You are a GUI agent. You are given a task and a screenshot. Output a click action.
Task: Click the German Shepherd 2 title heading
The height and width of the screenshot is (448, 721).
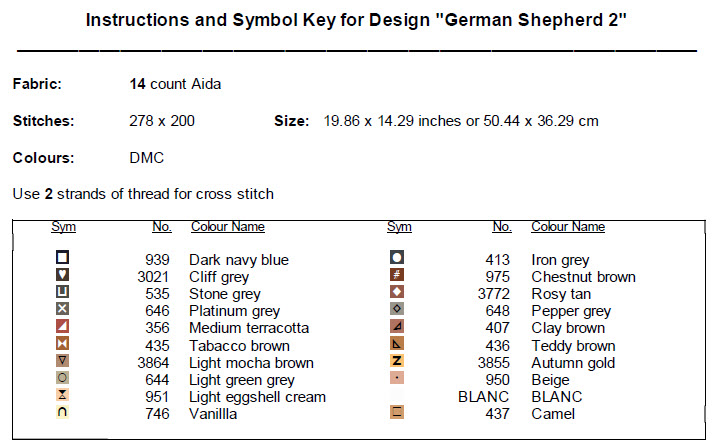tap(357, 19)
